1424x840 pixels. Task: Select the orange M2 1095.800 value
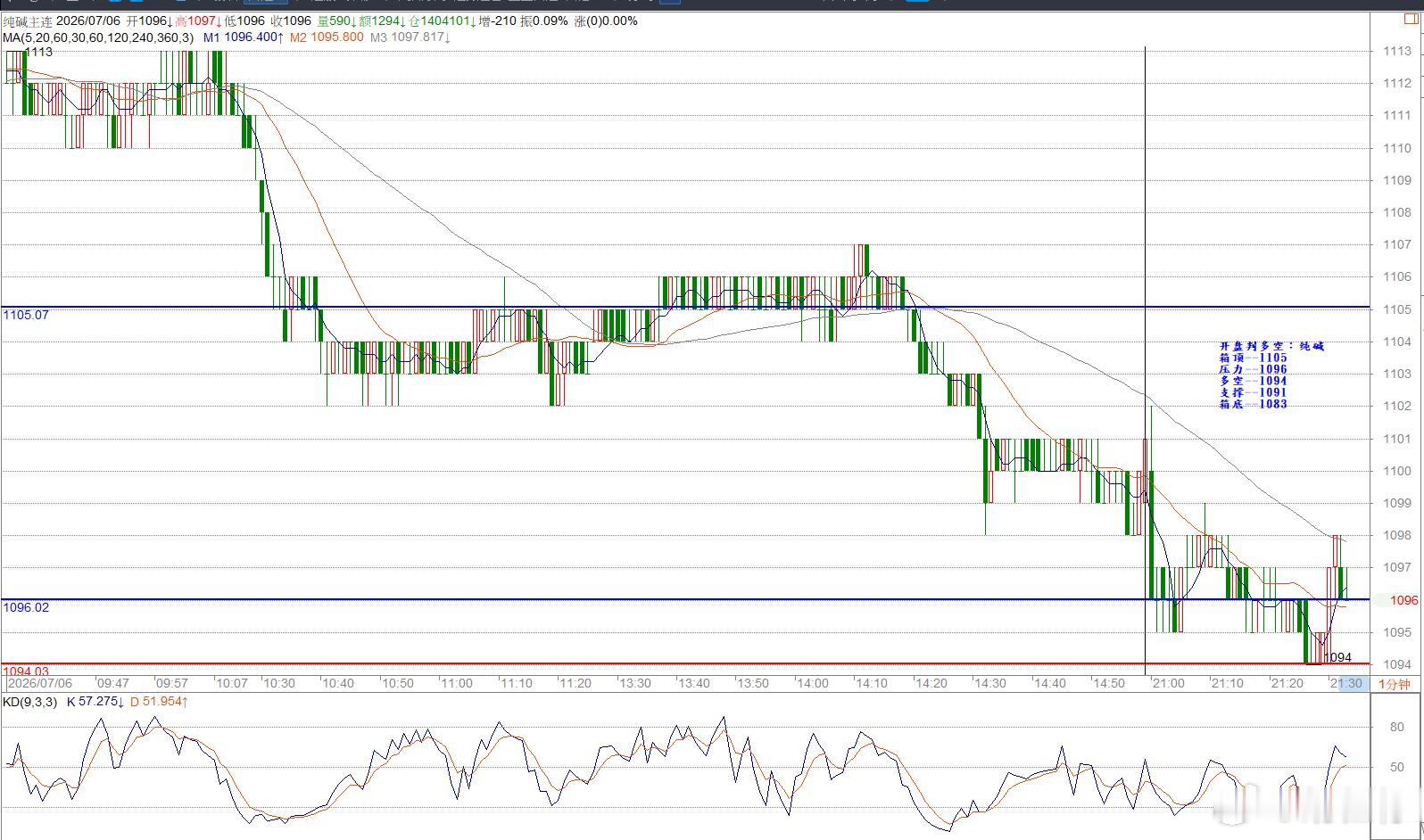tap(327, 37)
